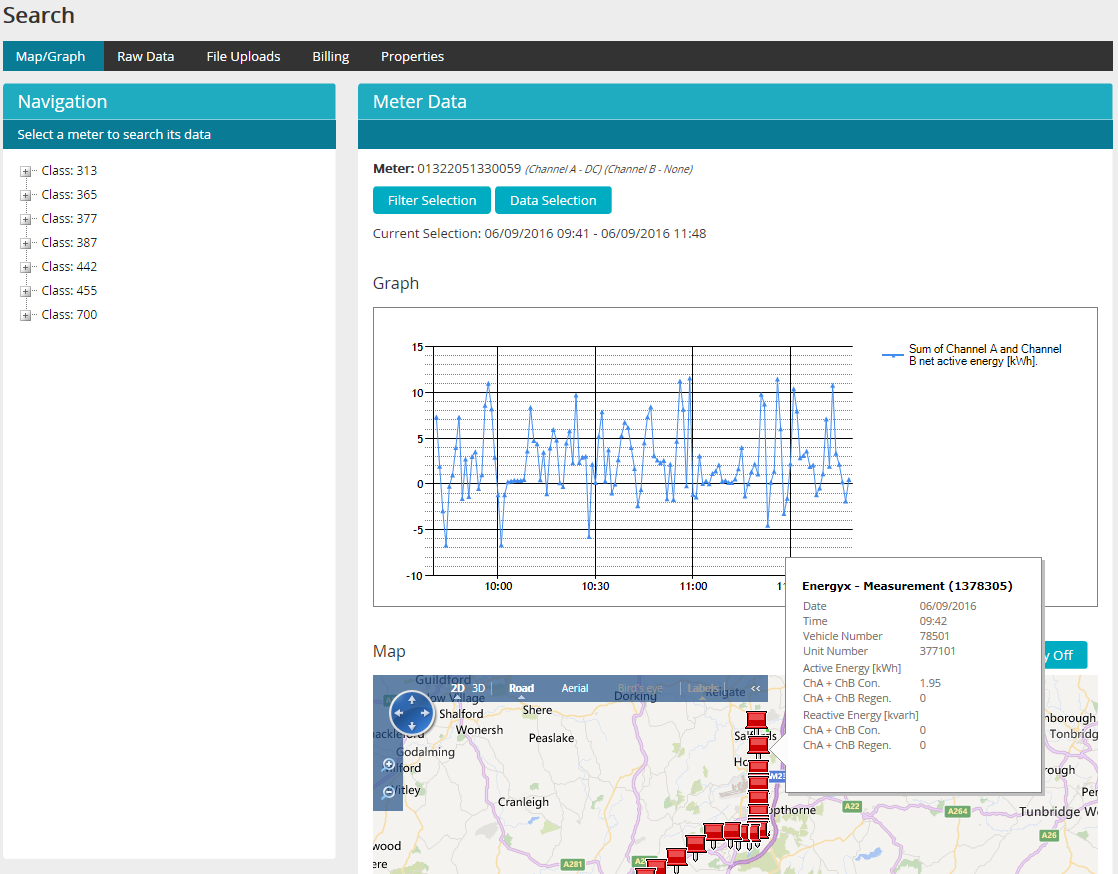Select the Class: 700 label
This screenshot has height=874, width=1118.
[x=69, y=314]
